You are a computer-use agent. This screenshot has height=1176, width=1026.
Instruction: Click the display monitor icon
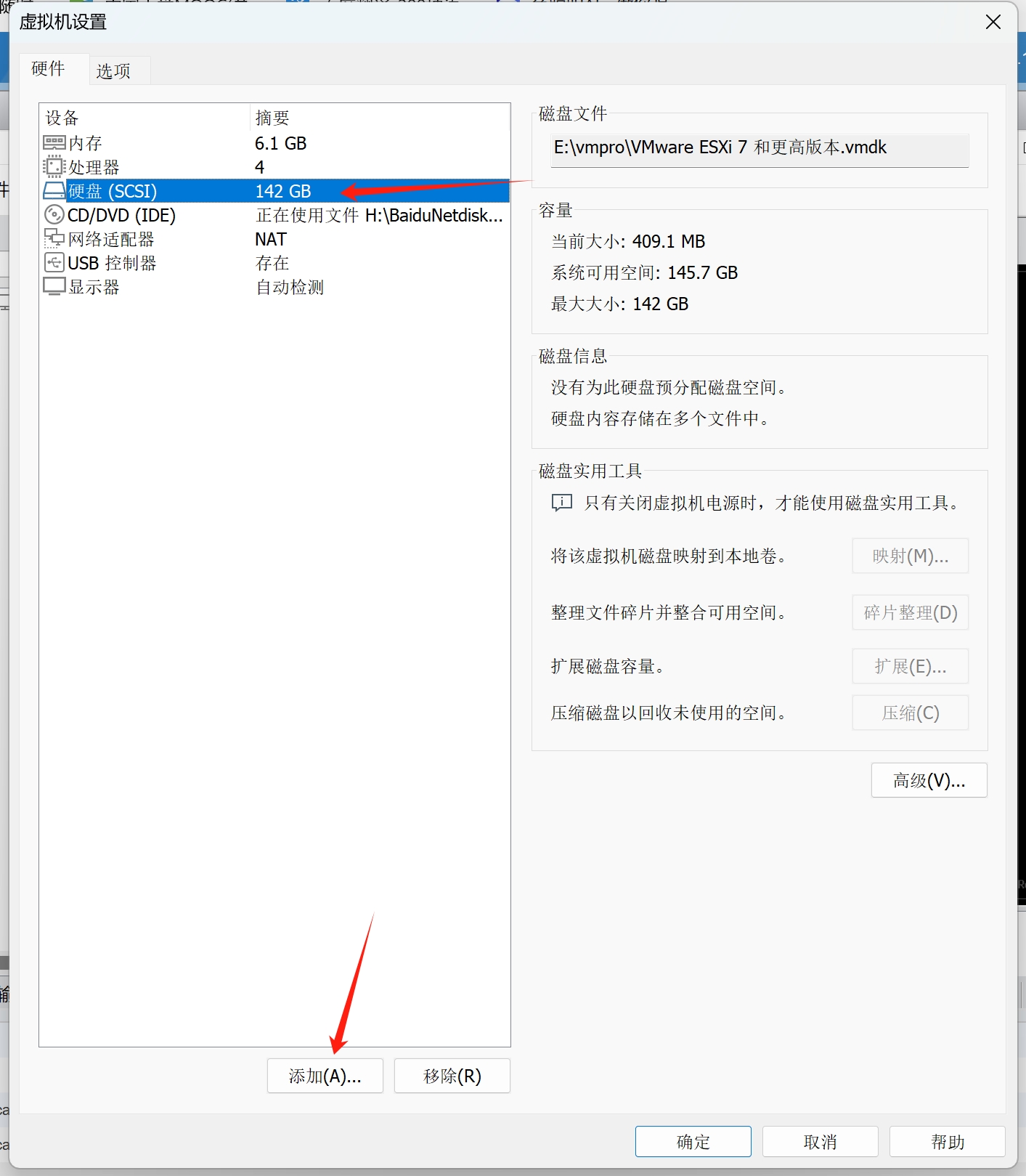click(x=54, y=287)
